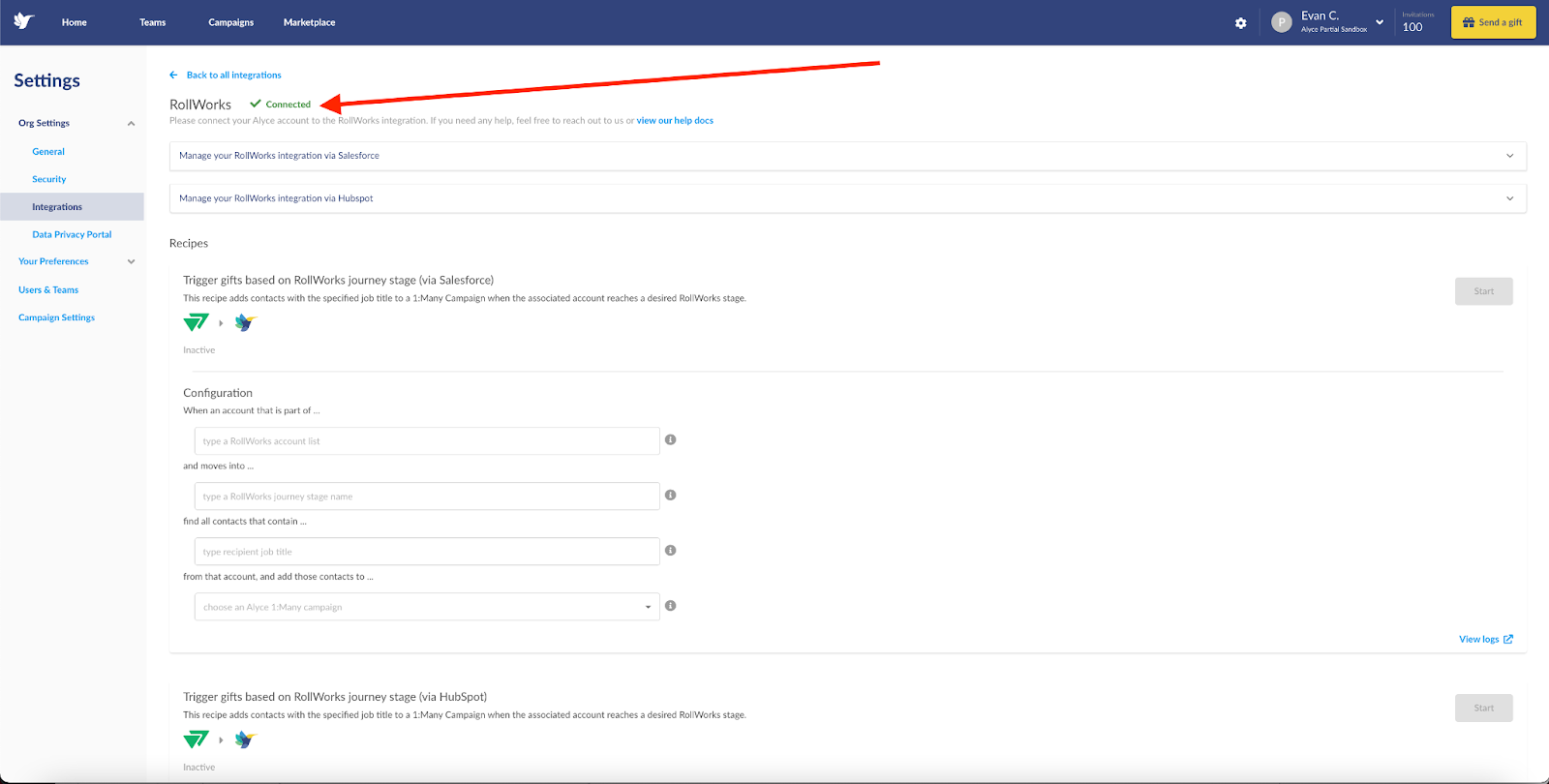Open the Marketplace menu item
Viewport: 1549px width, 784px height.
(x=310, y=22)
